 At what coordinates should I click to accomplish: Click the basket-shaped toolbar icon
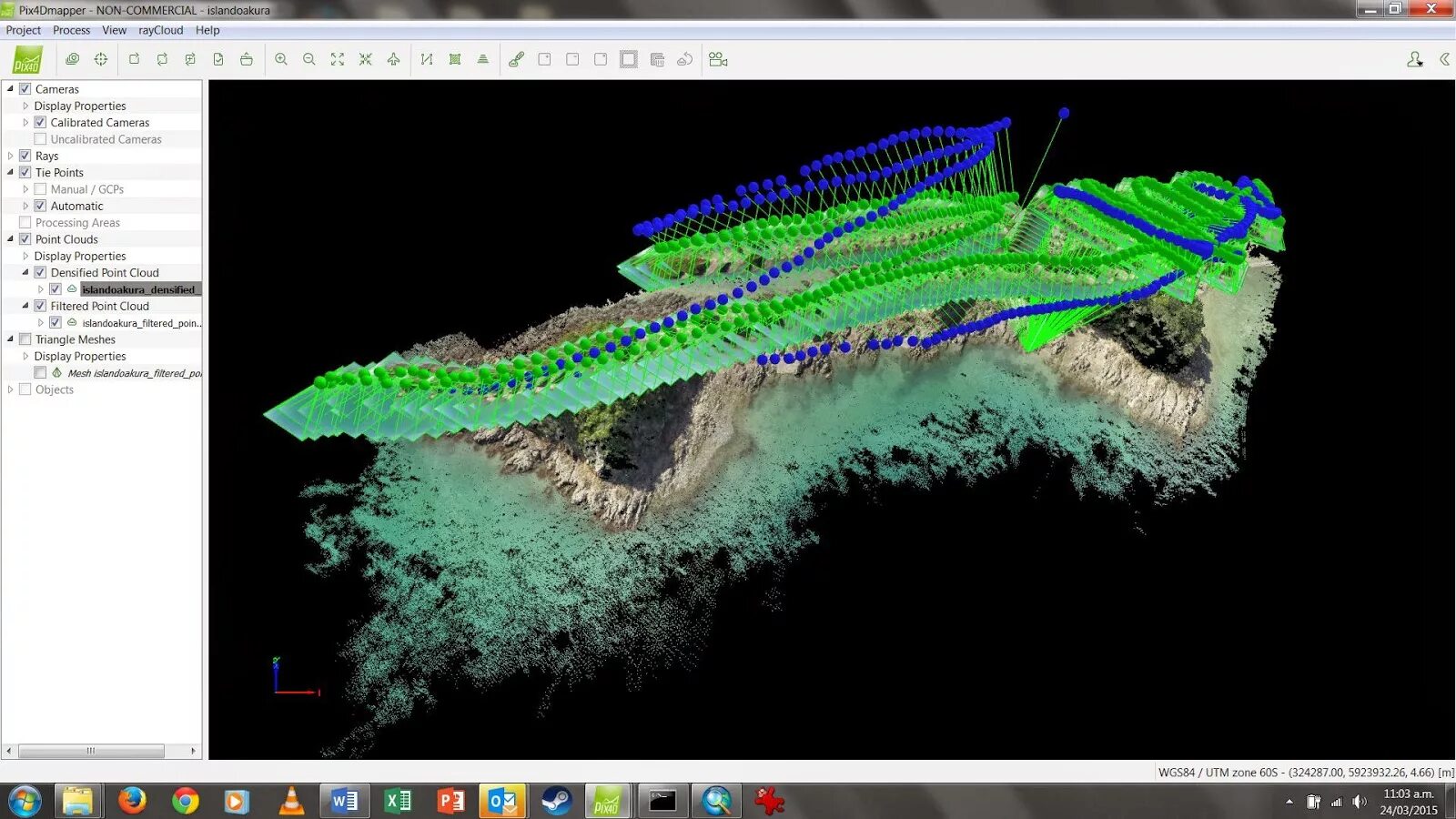point(247,59)
